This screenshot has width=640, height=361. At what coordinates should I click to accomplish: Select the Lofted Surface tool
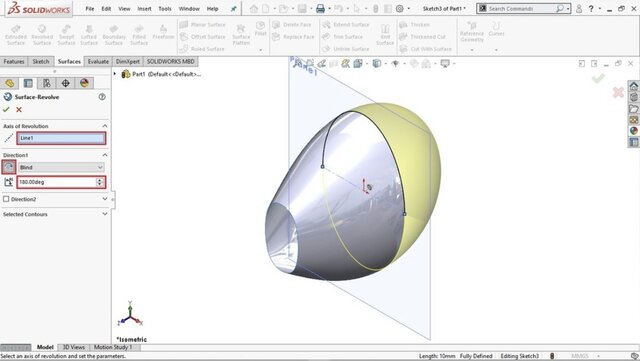(89, 35)
